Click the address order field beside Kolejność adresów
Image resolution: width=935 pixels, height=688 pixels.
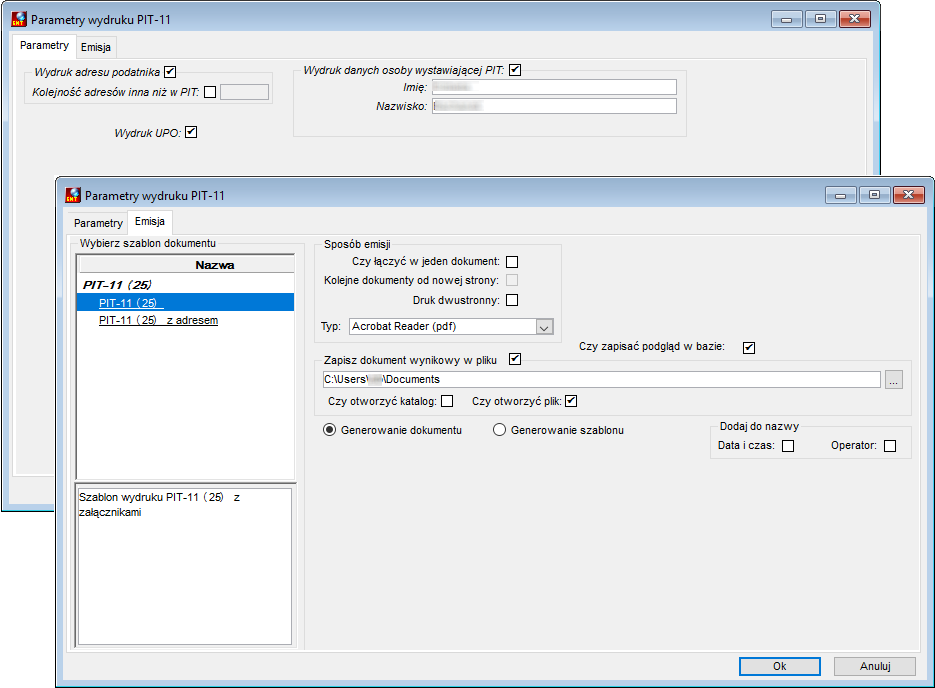click(244, 92)
